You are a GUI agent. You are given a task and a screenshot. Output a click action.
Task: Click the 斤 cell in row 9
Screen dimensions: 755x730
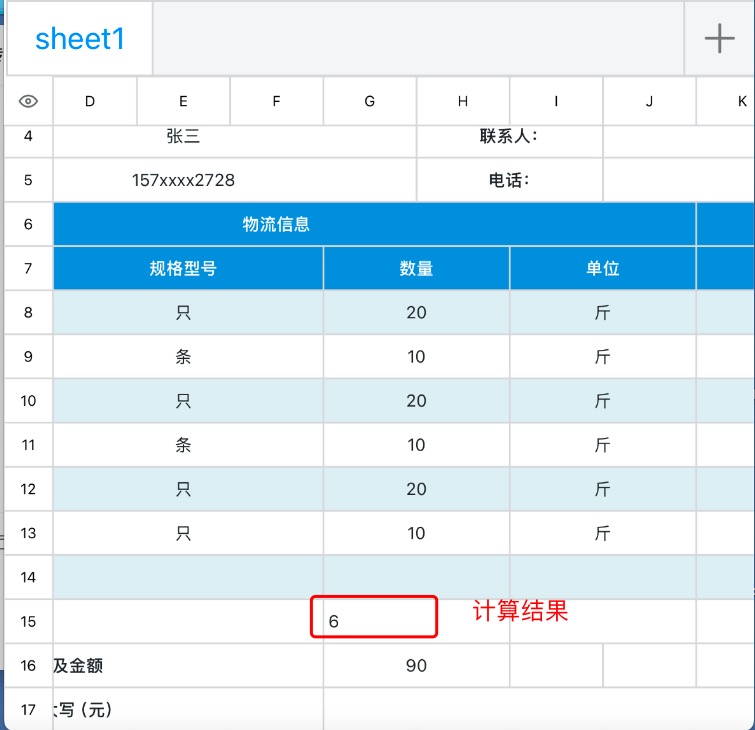tap(603, 356)
